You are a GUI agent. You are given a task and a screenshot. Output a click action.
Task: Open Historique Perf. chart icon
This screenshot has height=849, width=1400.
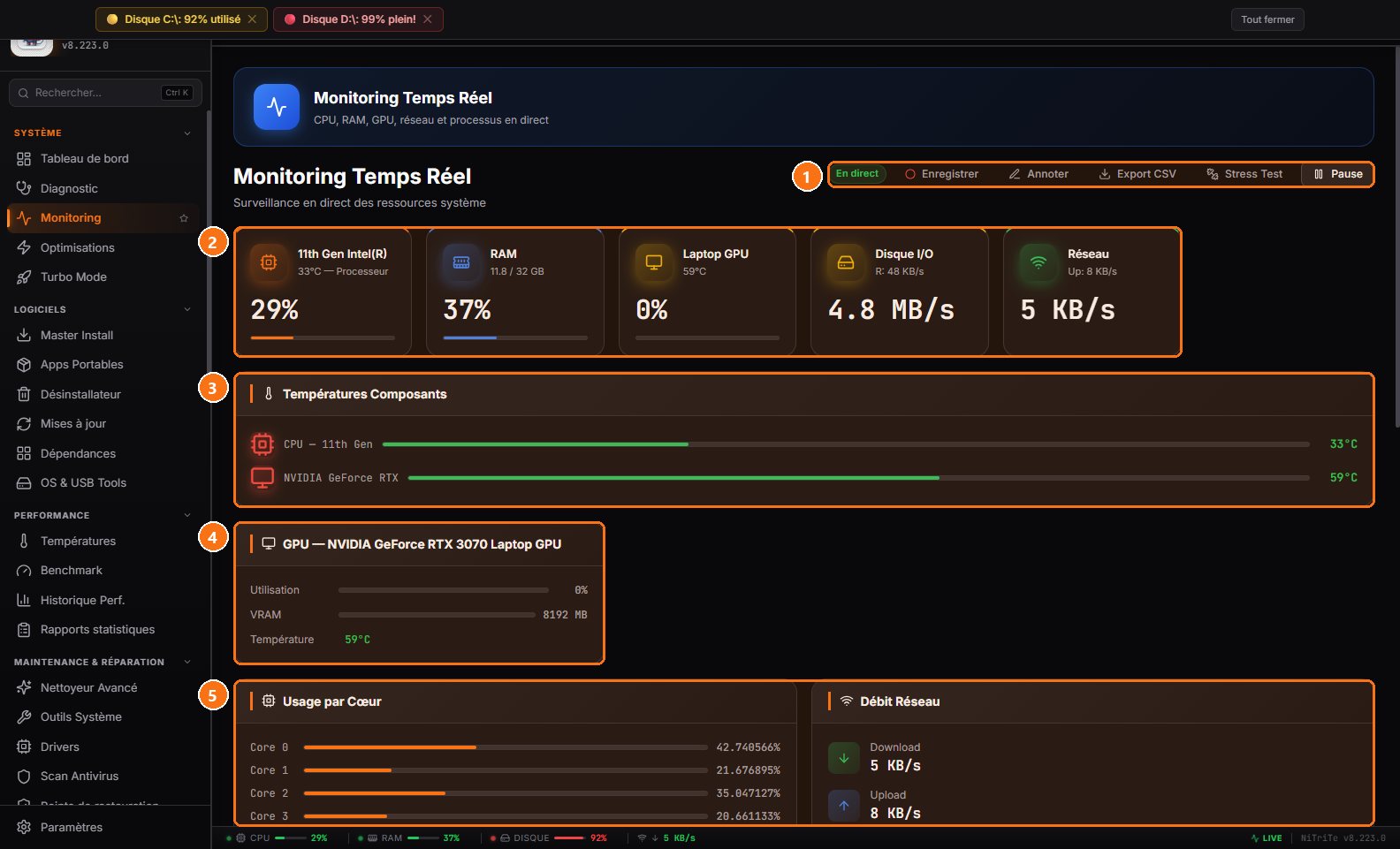tap(24, 600)
